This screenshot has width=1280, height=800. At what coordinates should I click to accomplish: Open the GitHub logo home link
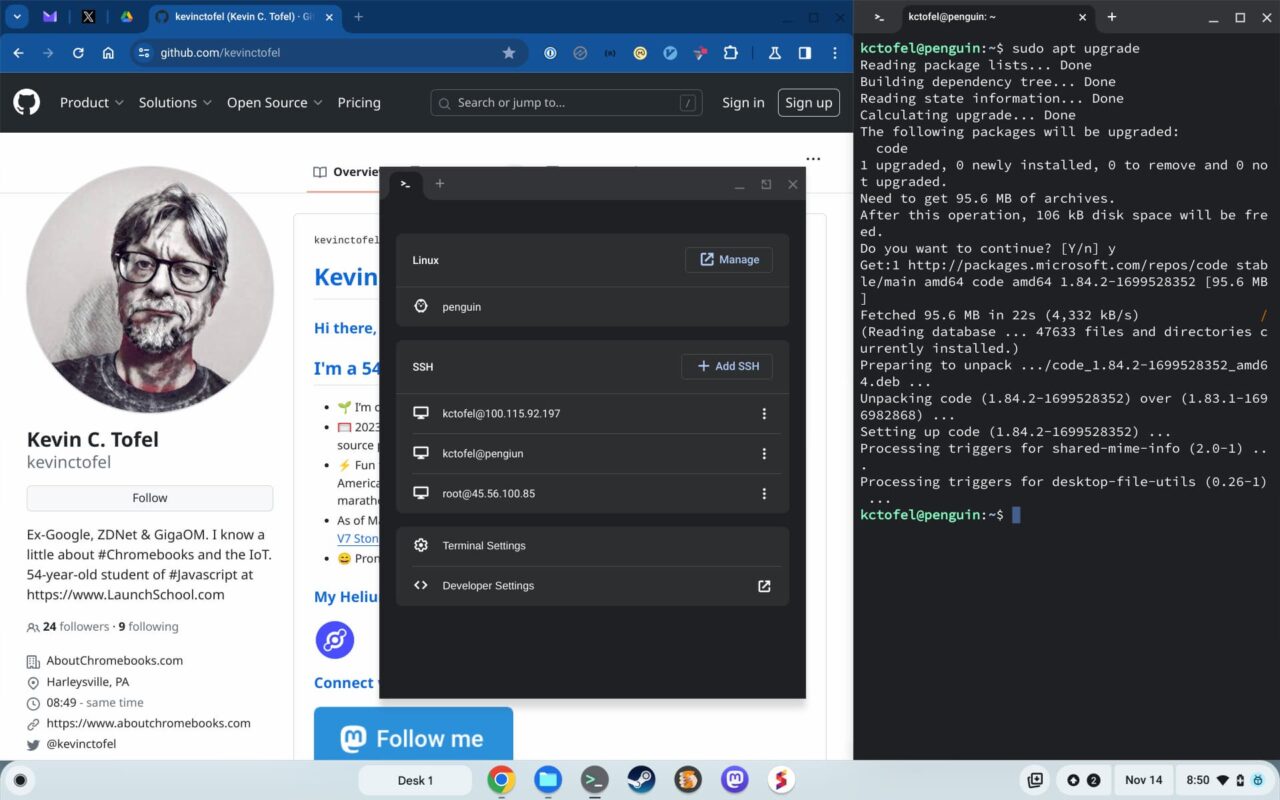tap(26, 102)
